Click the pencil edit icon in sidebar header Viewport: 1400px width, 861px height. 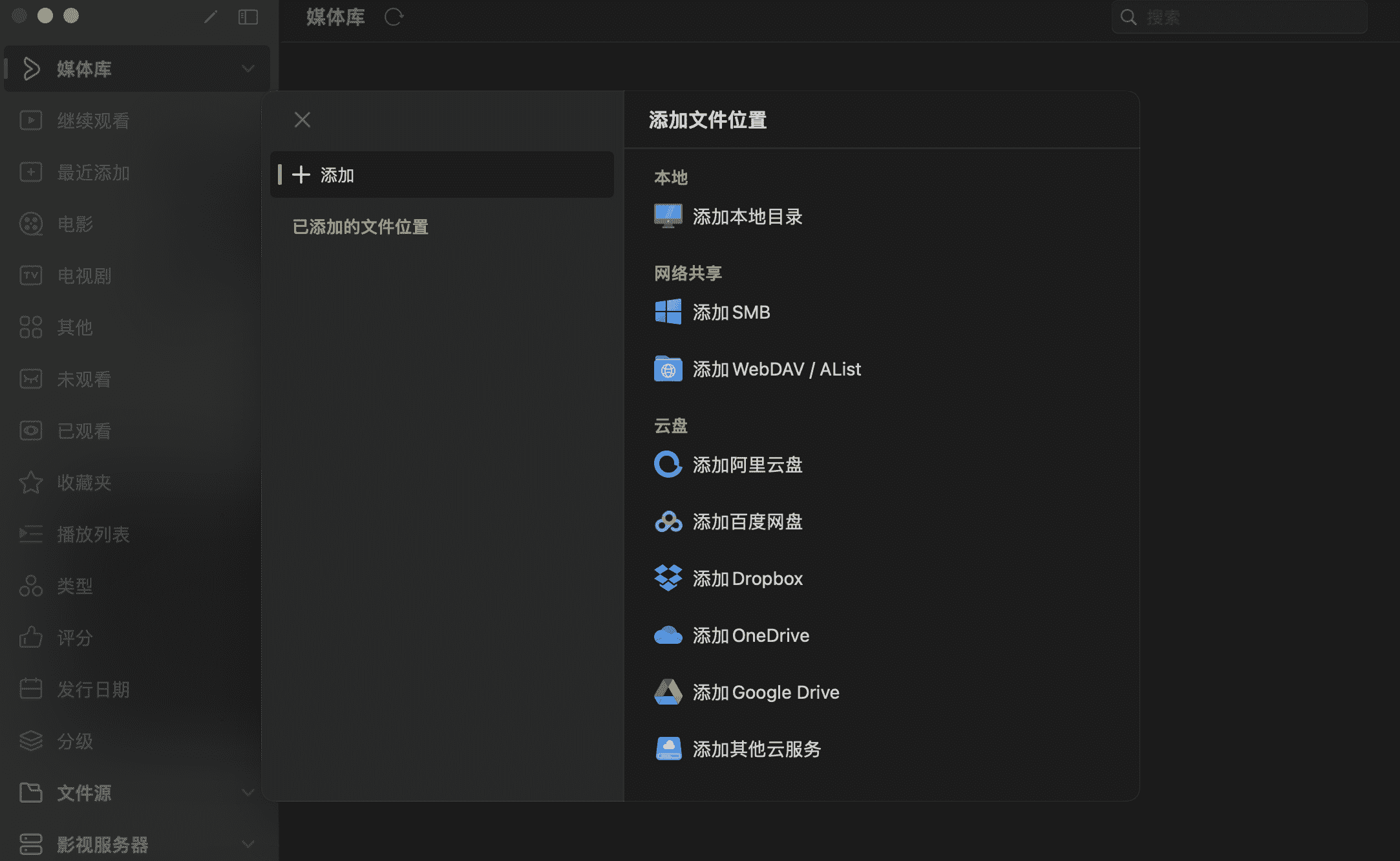click(211, 17)
